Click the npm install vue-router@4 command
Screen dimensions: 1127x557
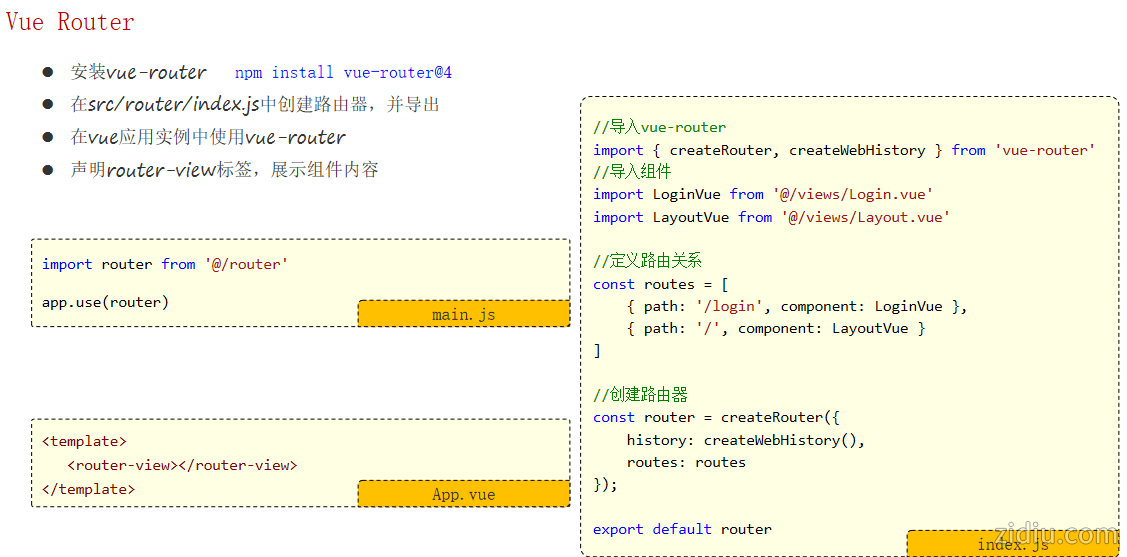(x=343, y=73)
